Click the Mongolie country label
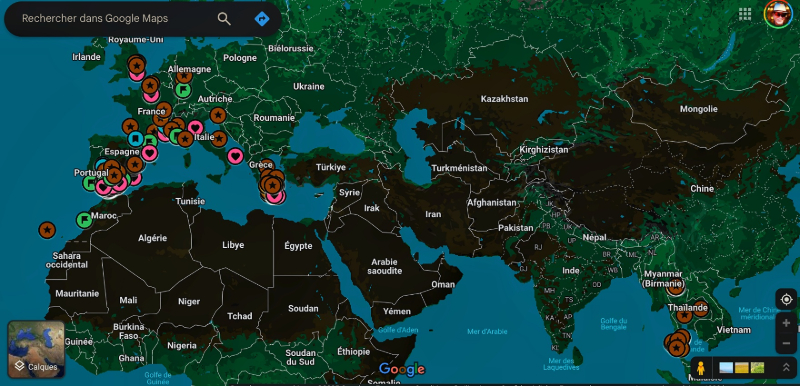The image size is (800, 386). click(698, 109)
